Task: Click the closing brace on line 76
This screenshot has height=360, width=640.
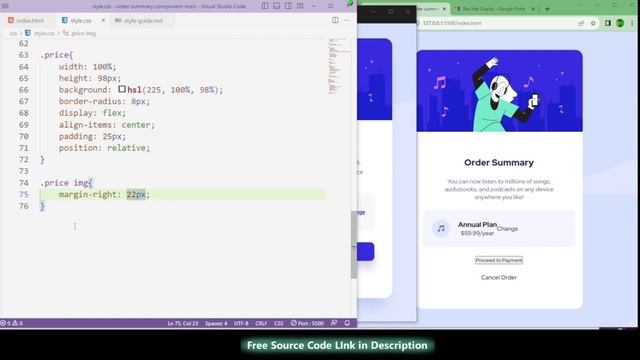Action: click(x=42, y=206)
